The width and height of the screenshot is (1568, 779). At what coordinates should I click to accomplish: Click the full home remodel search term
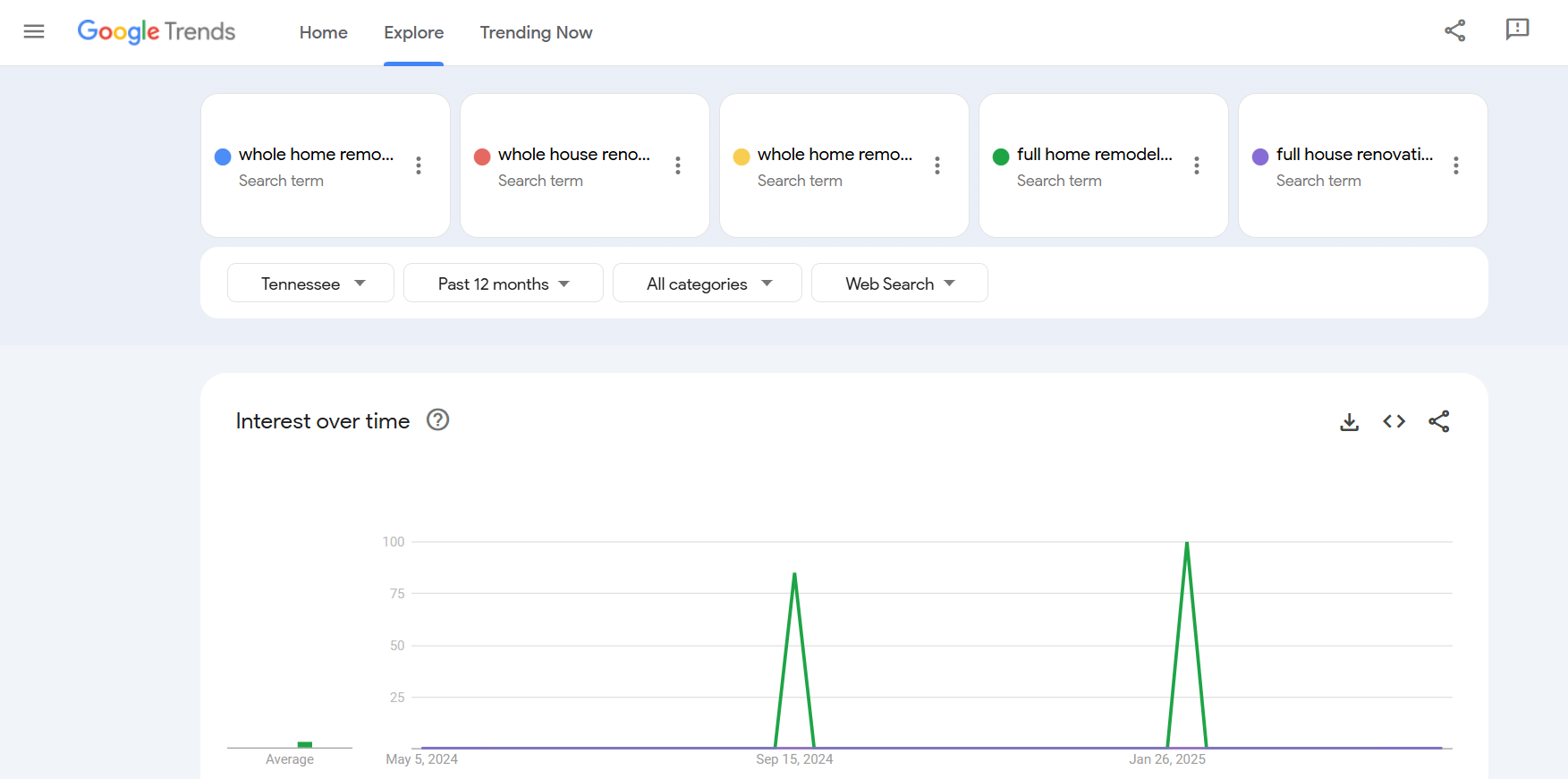(1094, 155)
